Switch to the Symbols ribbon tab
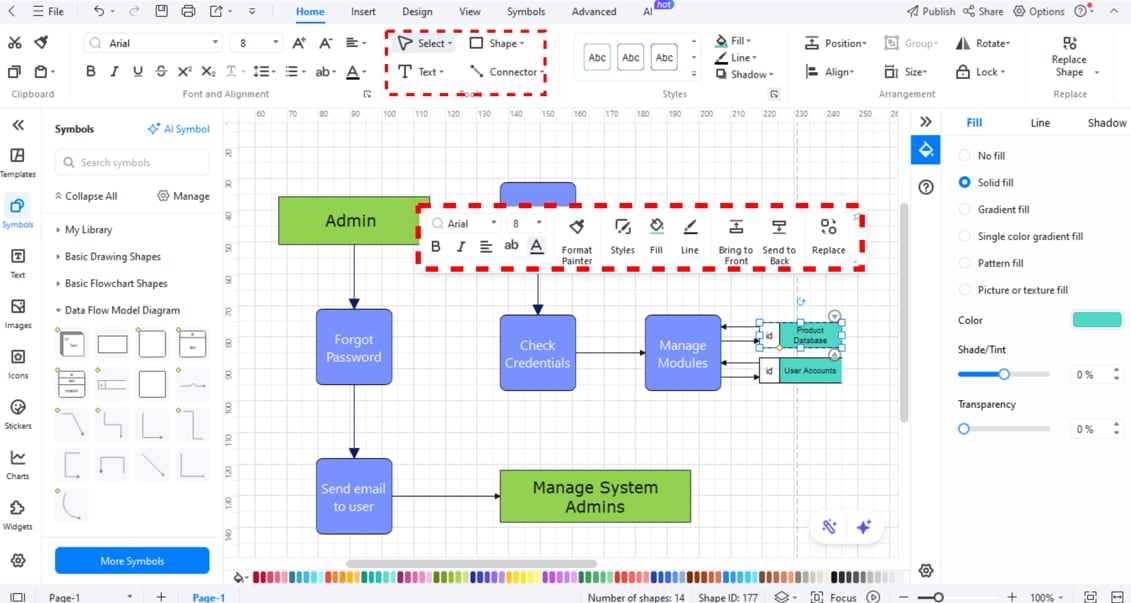 point(526,12)
